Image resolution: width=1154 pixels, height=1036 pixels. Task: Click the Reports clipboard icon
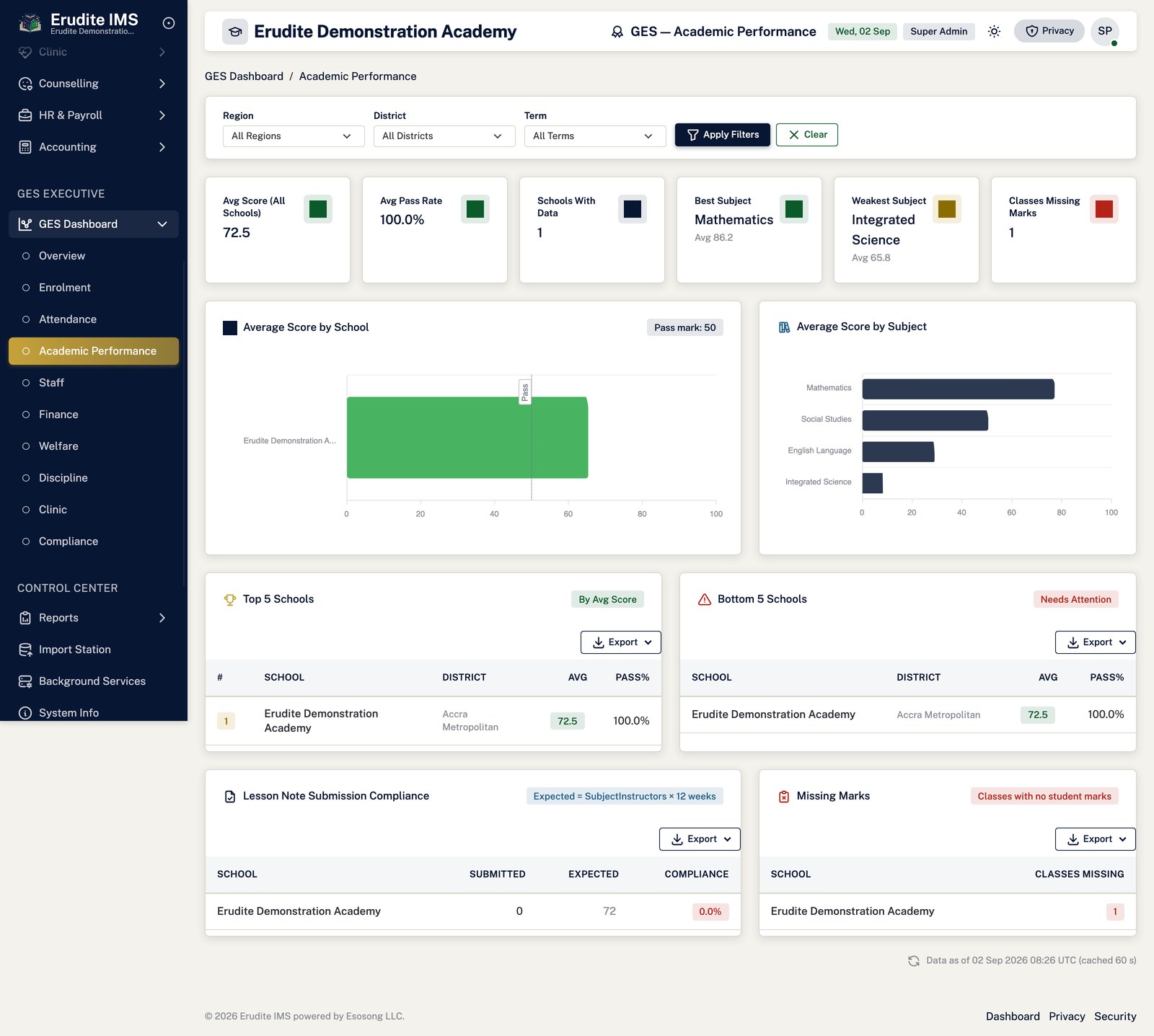tap(25, 618)
